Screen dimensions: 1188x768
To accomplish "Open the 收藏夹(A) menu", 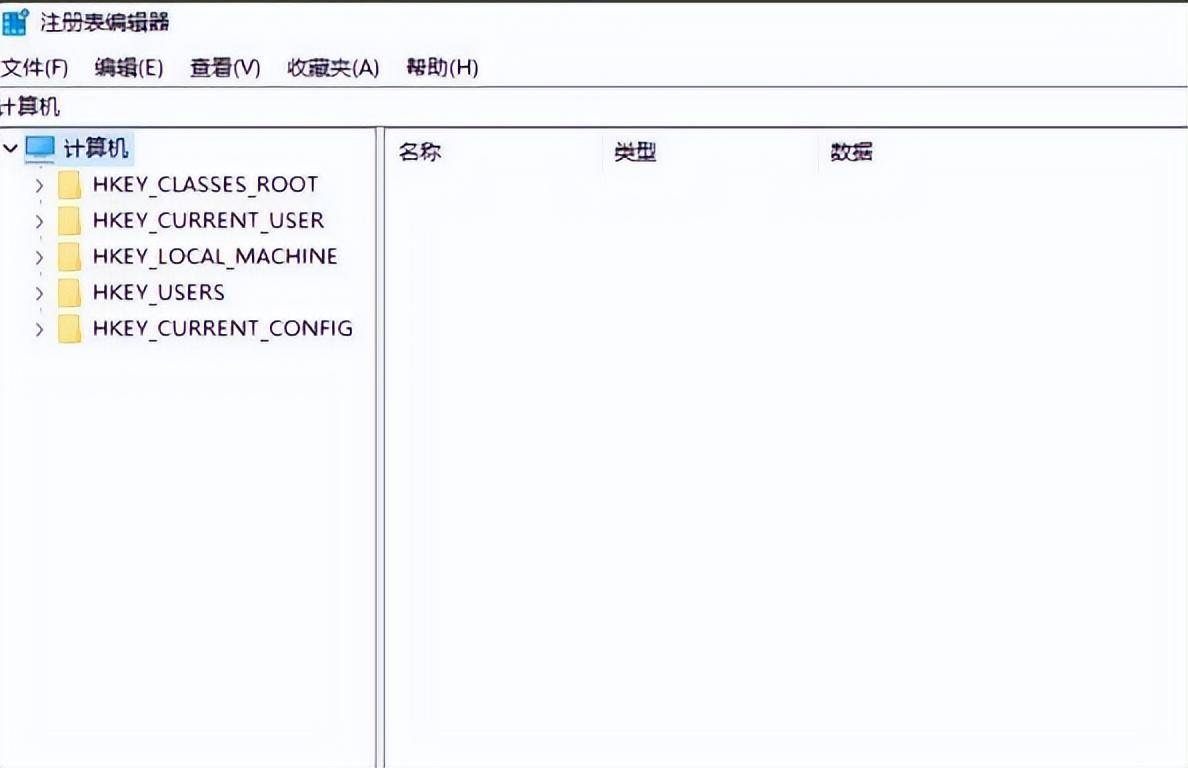I will 333,68.
